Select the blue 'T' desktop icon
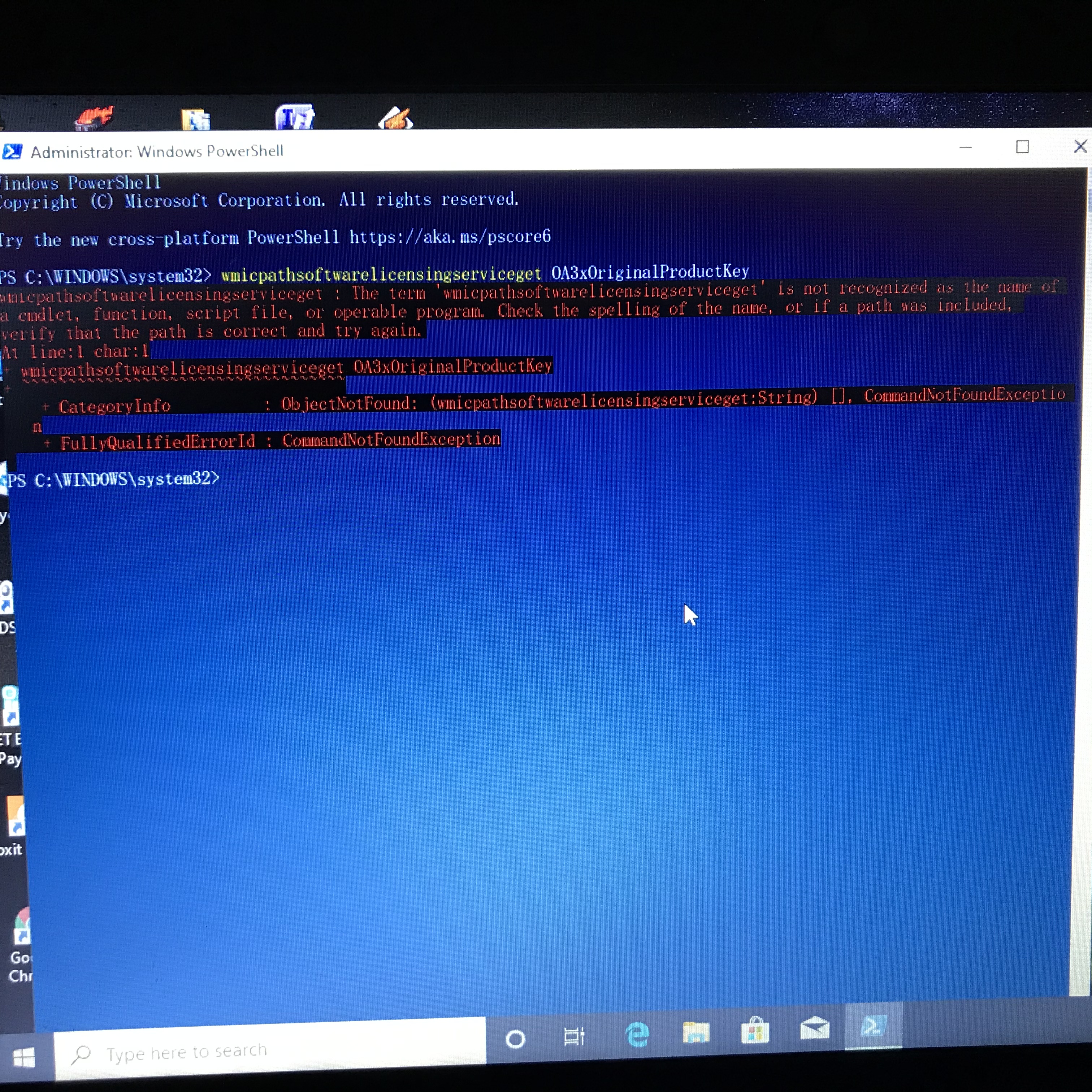The image size is (1092, 1092). coord(294,117)
